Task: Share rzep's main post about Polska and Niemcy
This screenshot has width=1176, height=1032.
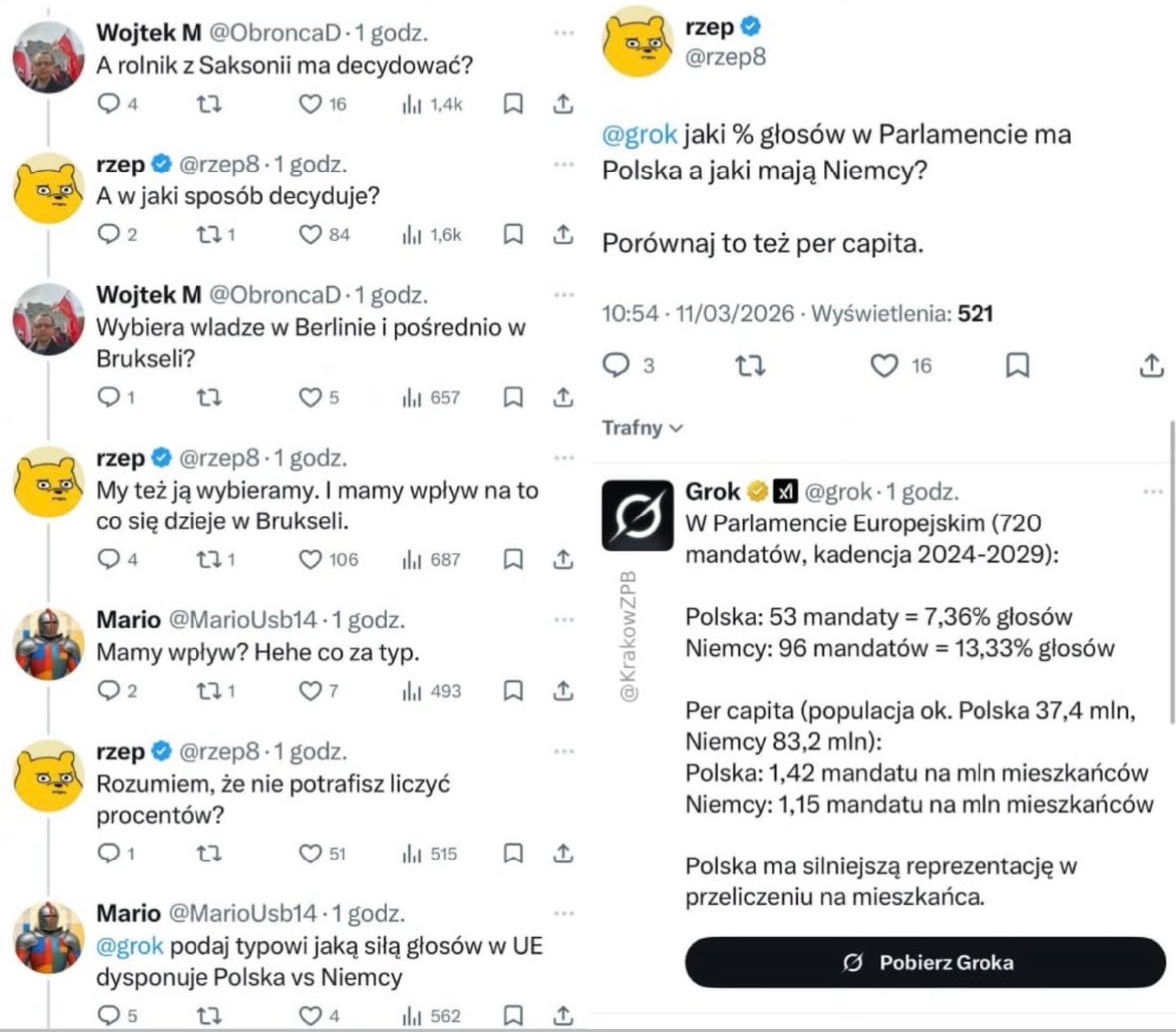Action: (1151, 366)
